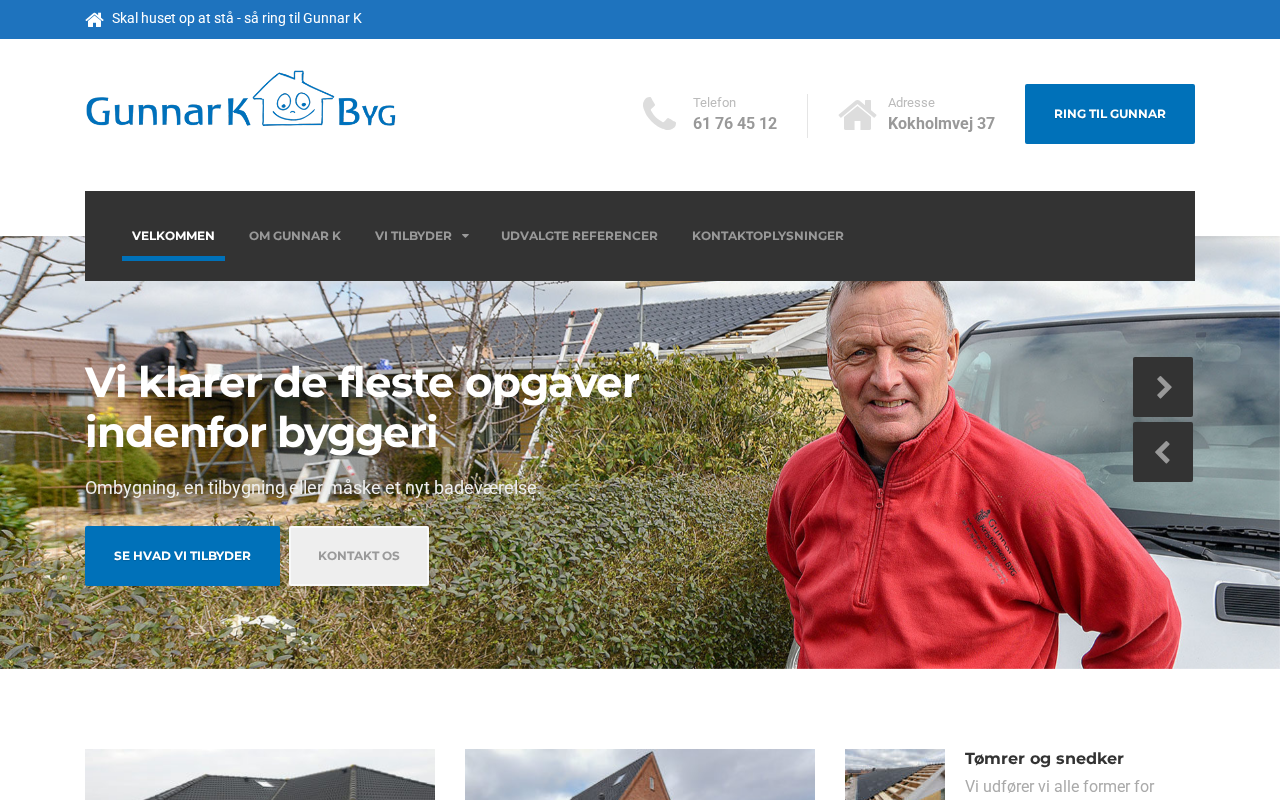Open the Velkommen menu item
This screenshot has height=800, width=1280.
173,236
